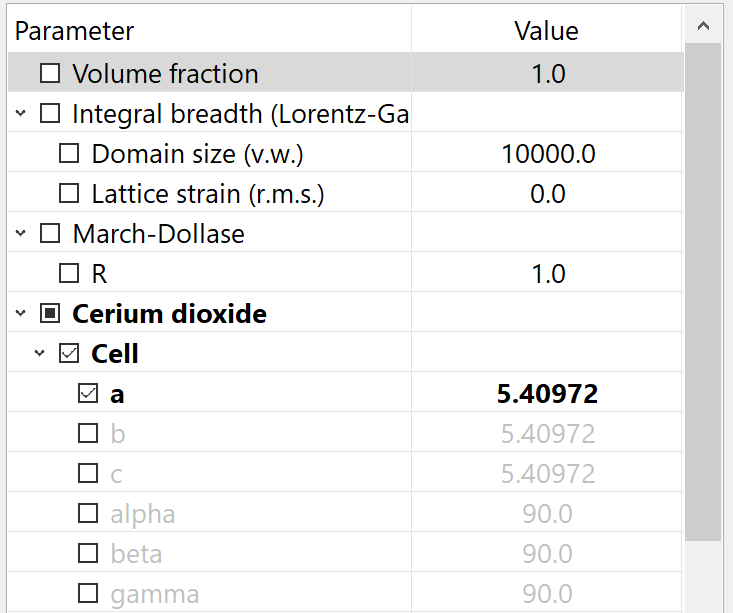This screenshot has height=613, width=733.
Task: Select the Cerium dioxide tree row
Action: click(346, 313)
